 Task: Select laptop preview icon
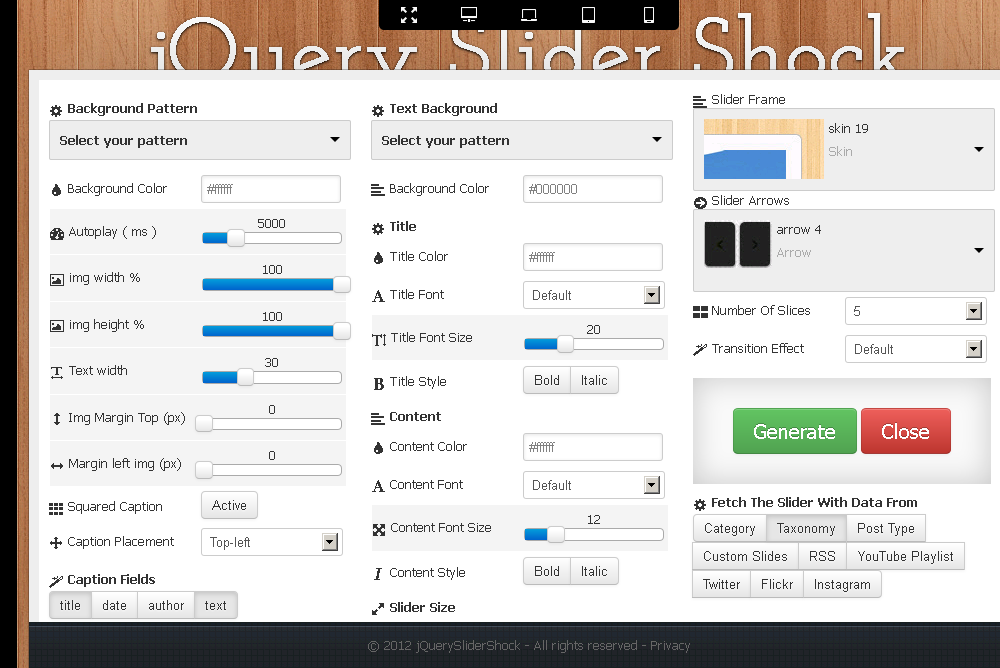pyautogui.click(x=529, y=15)
